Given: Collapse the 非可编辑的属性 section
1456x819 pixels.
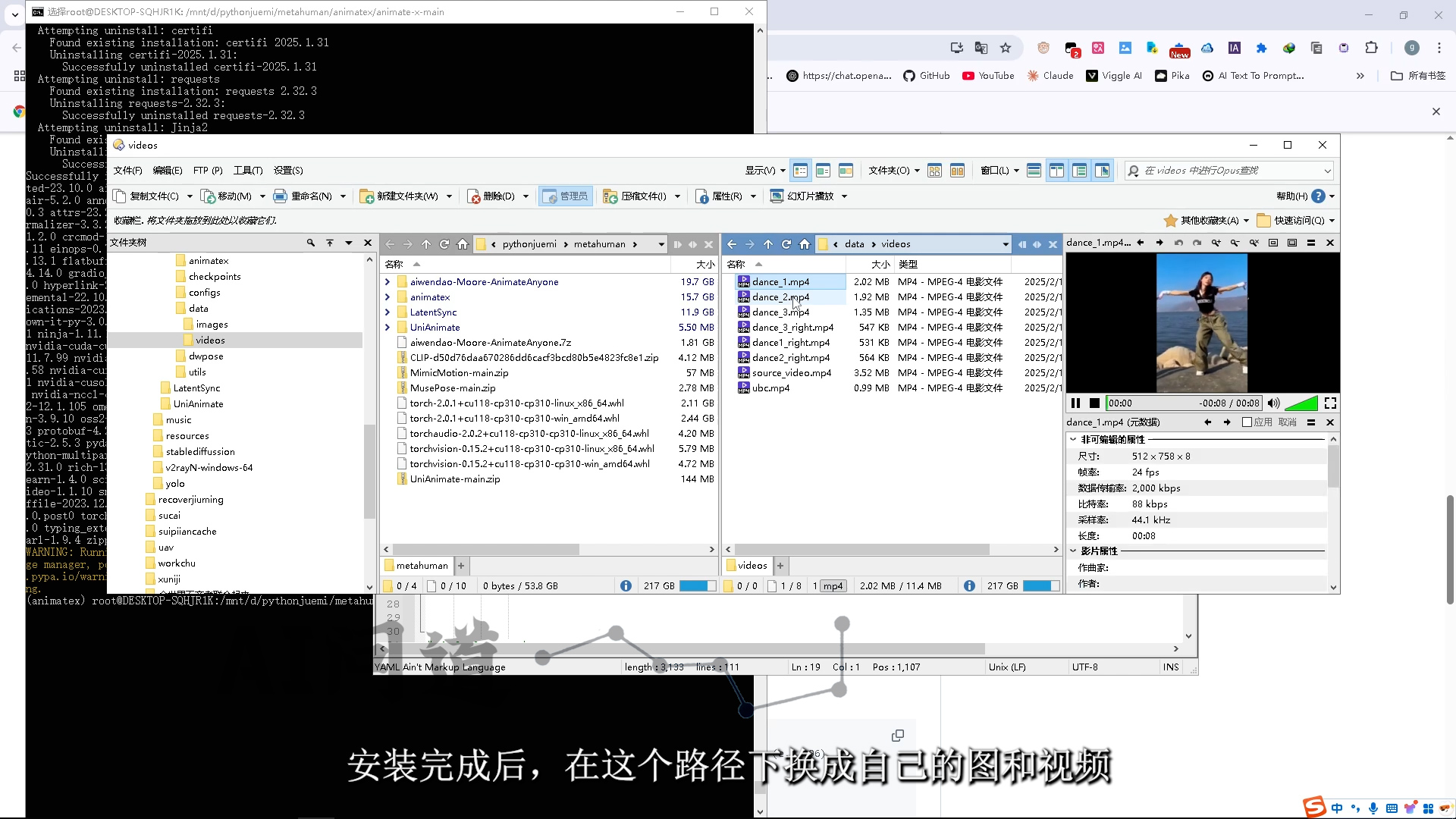Looking at the screenshot, I should (x=1073, y=440).
